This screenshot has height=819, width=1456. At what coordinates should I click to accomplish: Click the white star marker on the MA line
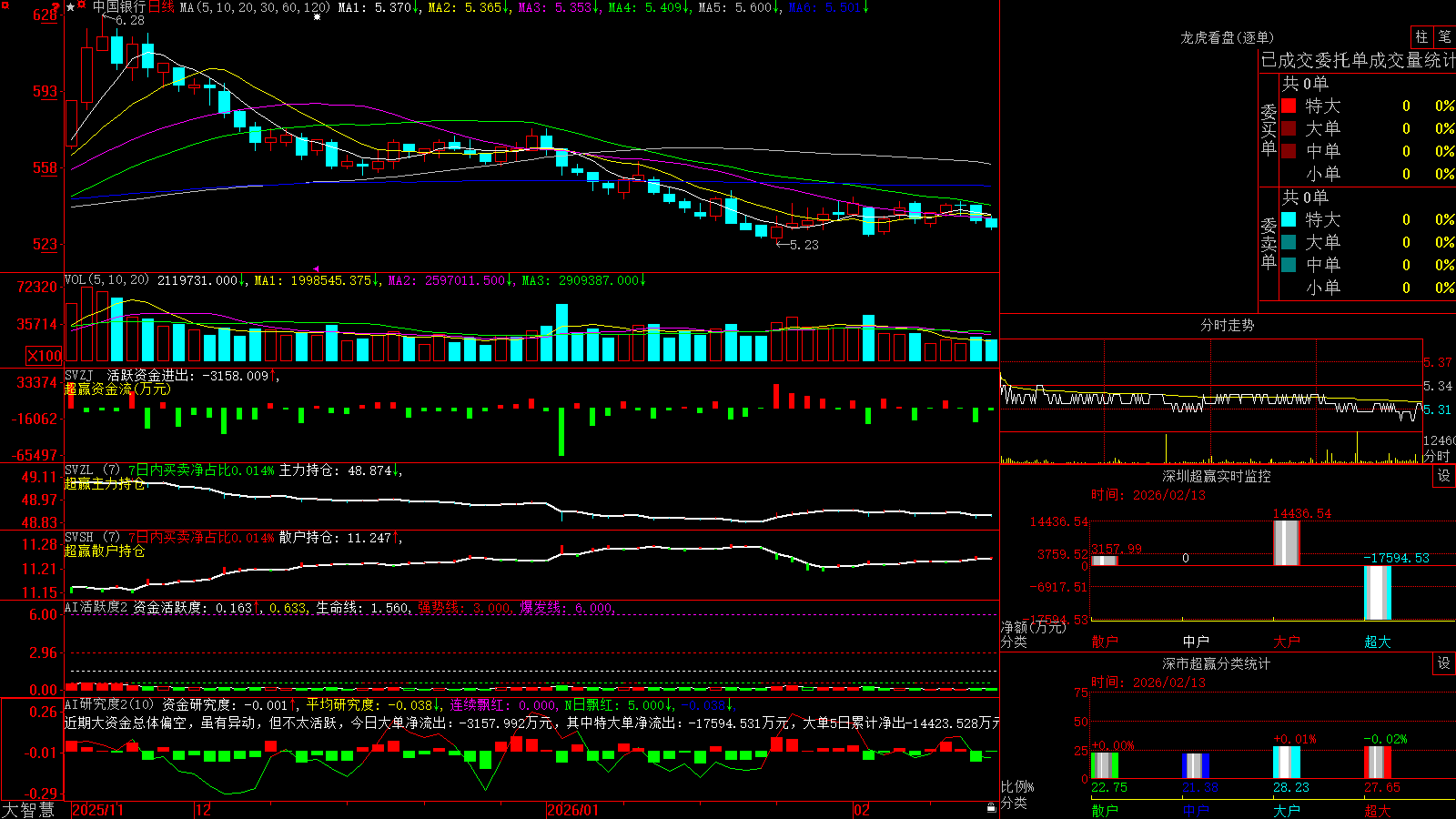[317, 16]
